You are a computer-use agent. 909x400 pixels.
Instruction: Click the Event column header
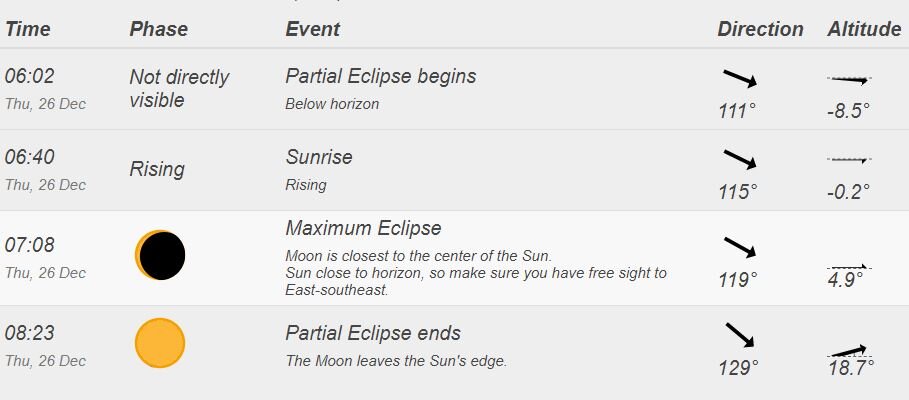click(312, 29)
